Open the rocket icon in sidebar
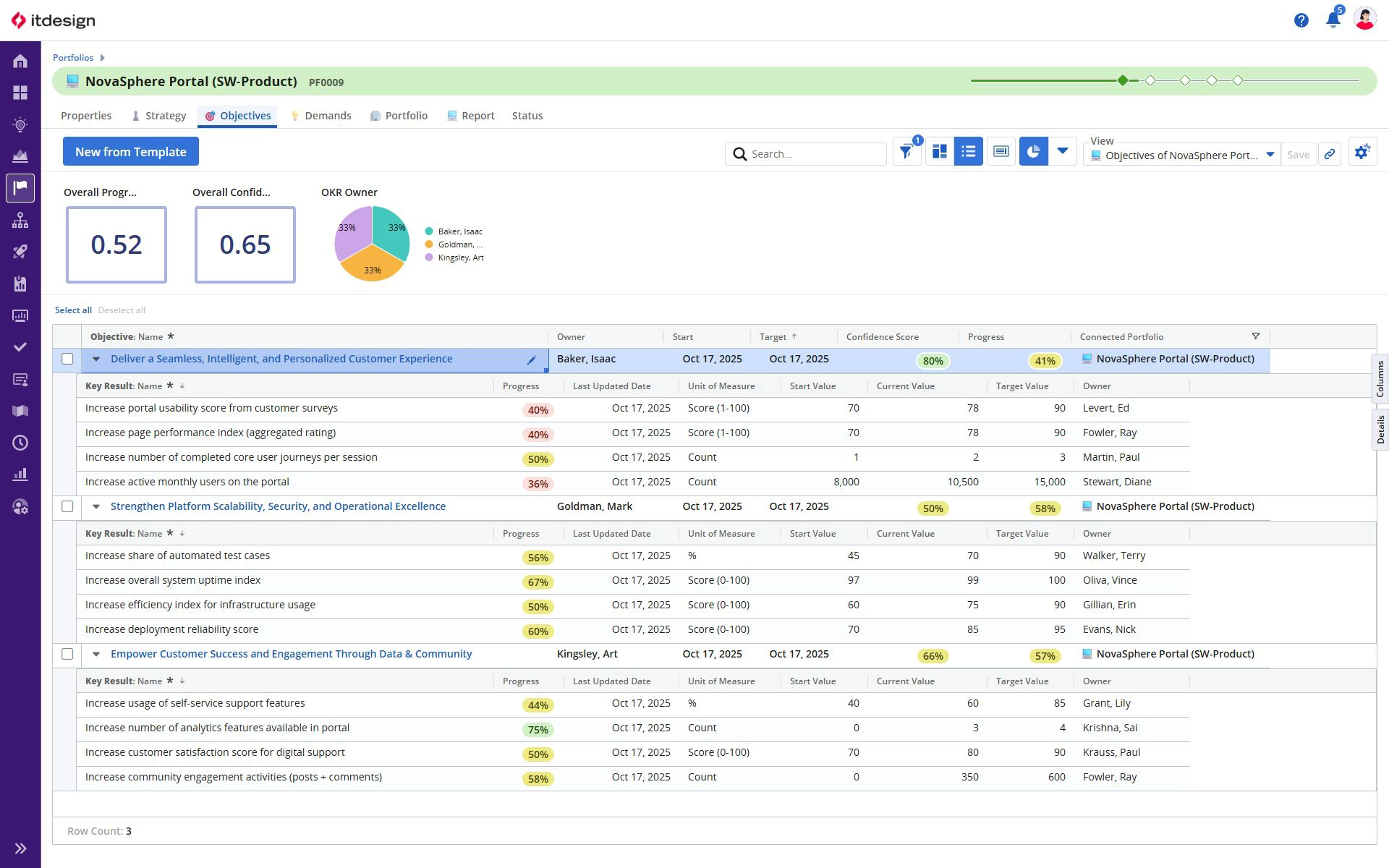 pos(20,252)
